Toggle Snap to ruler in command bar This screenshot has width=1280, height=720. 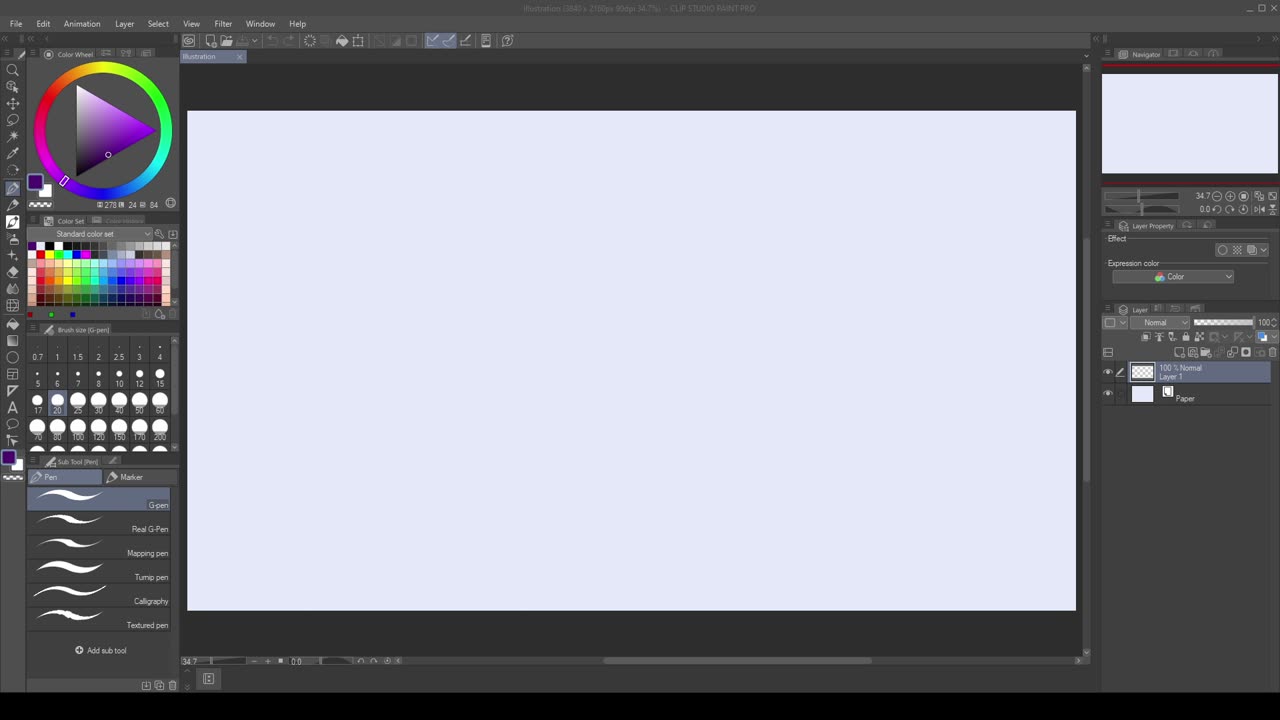[432, 41]
